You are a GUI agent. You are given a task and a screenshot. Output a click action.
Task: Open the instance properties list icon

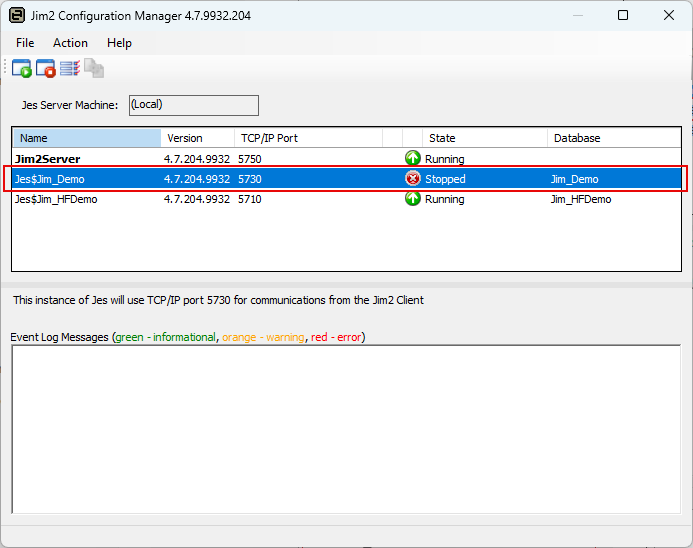70,68
